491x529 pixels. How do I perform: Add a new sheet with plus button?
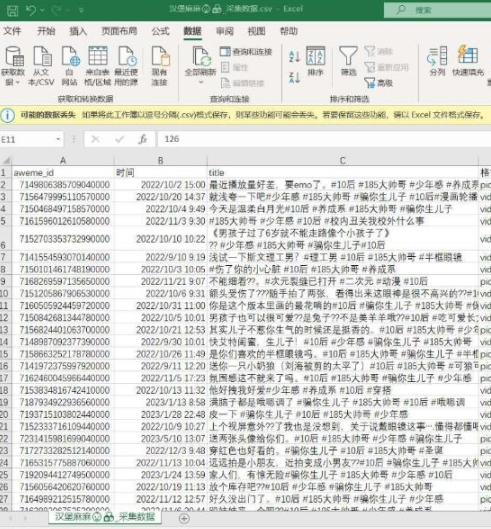point(184,519)
